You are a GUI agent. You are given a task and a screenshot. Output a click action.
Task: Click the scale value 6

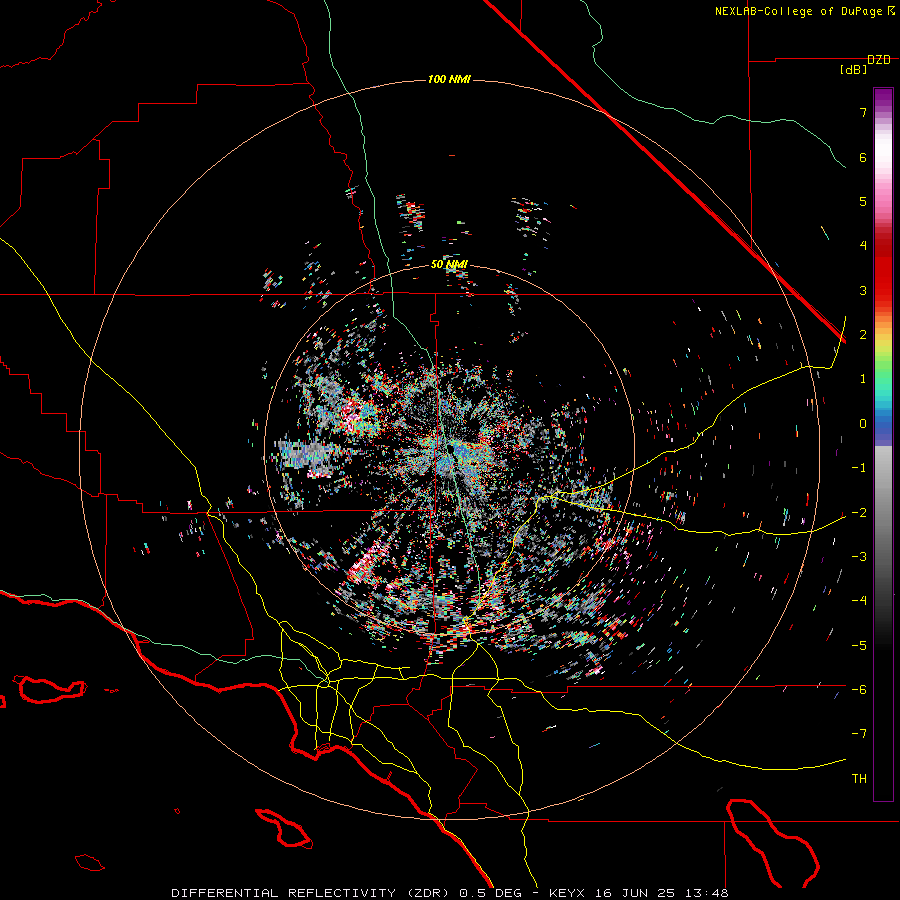[x=863, y=157]
